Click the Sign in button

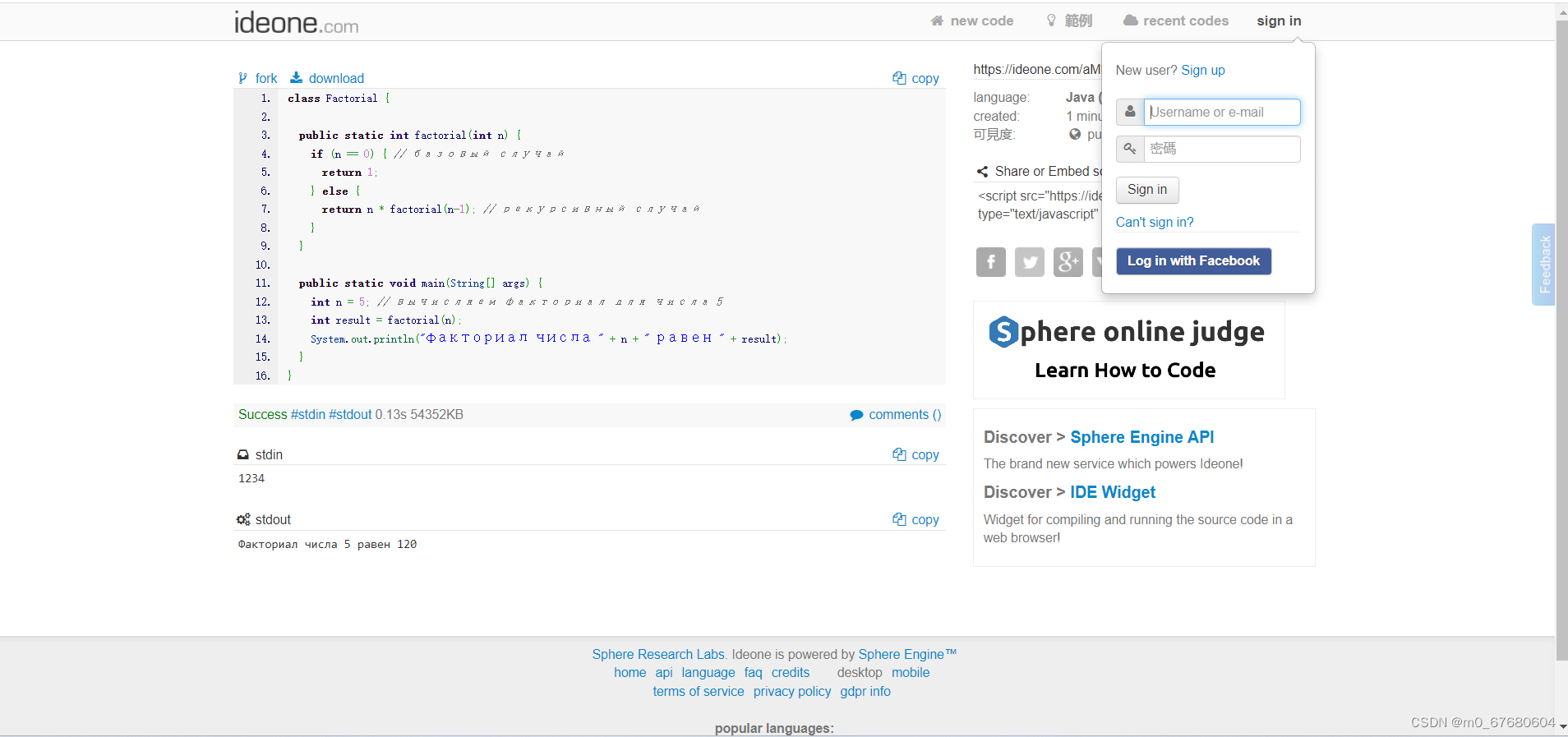click(x=1147, y=190)
